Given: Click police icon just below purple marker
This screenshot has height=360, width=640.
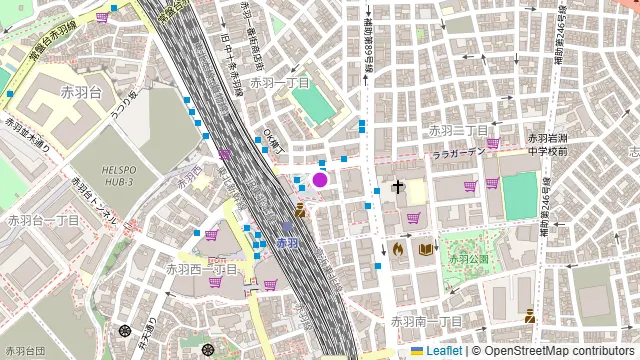Looking at the screenshot, I should (300, 210).
